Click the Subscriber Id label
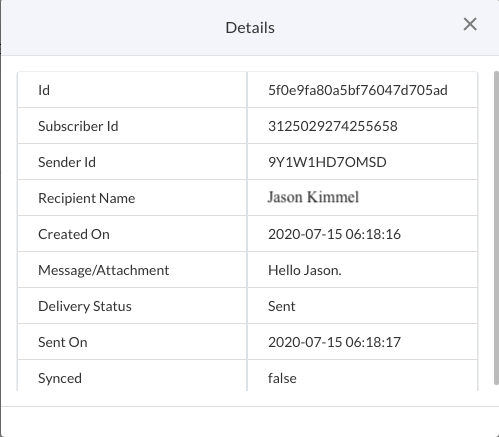 (x=78, y=126)
